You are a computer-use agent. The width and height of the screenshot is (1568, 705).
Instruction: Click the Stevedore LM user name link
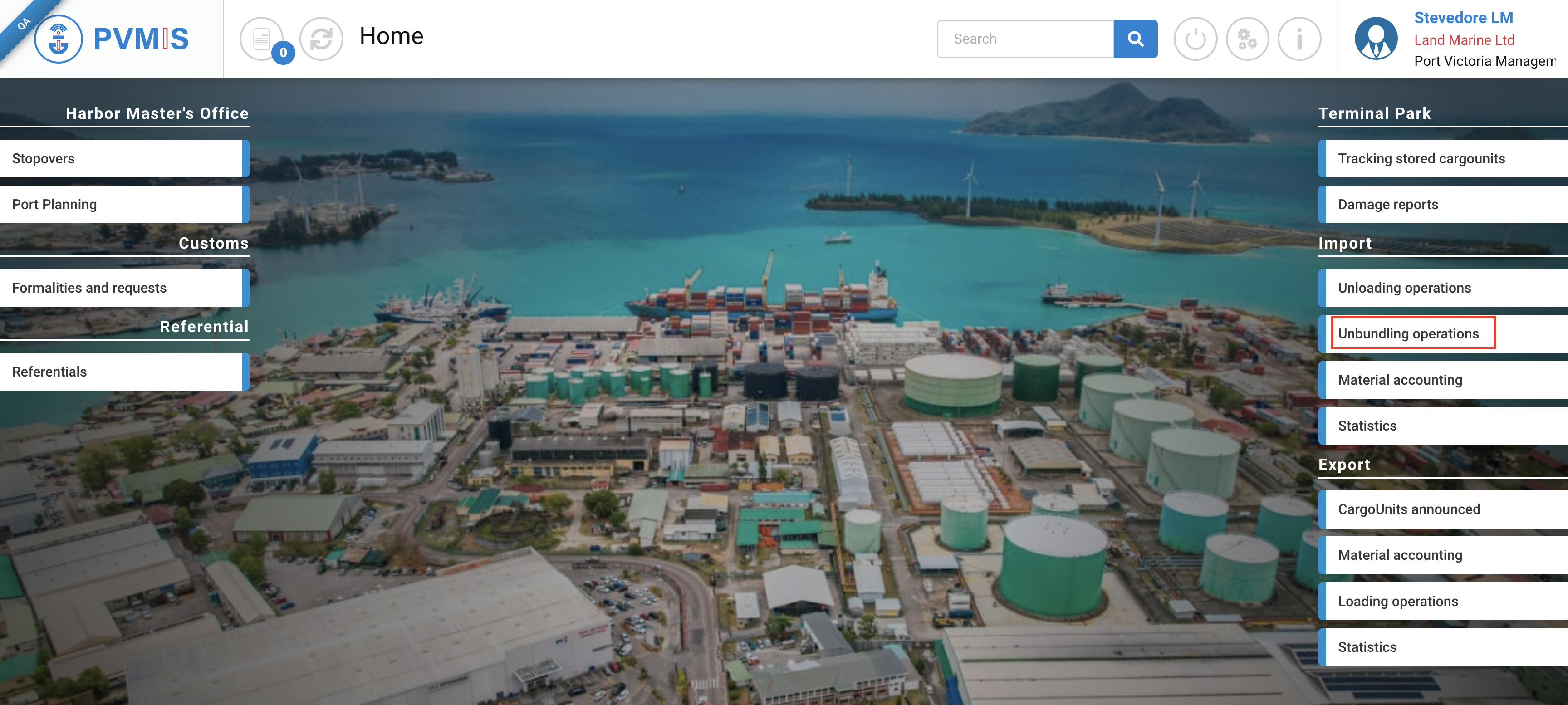coord(1463,18)
